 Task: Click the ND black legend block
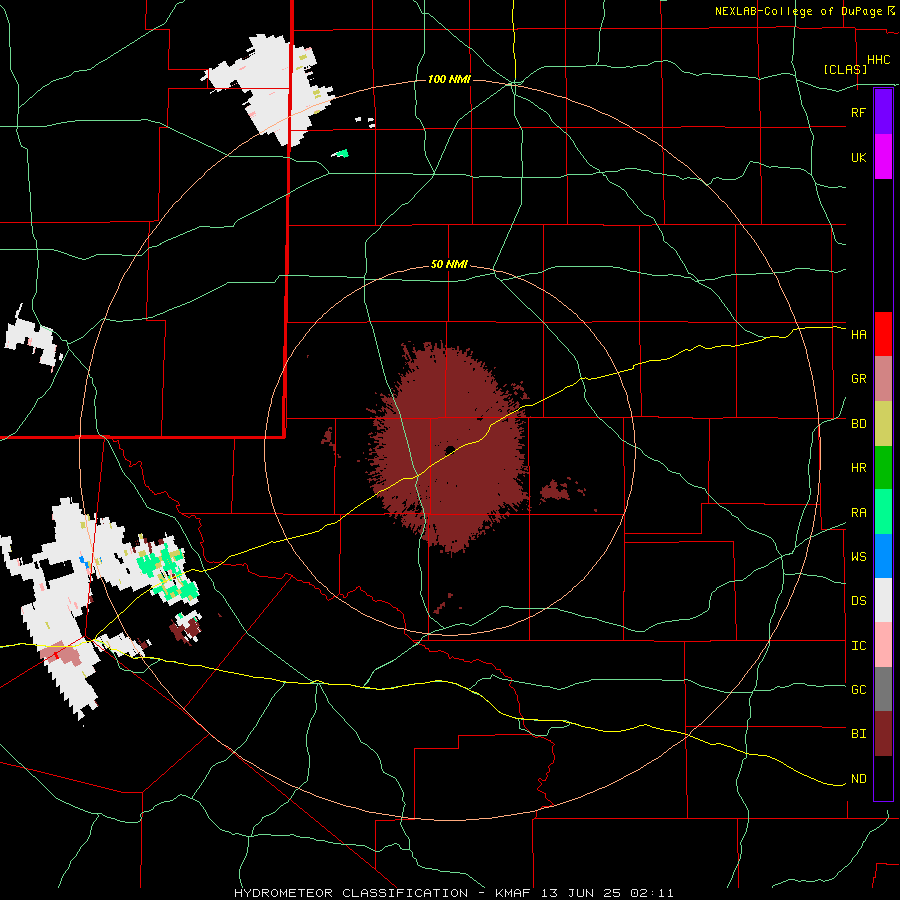pos(883,778)
